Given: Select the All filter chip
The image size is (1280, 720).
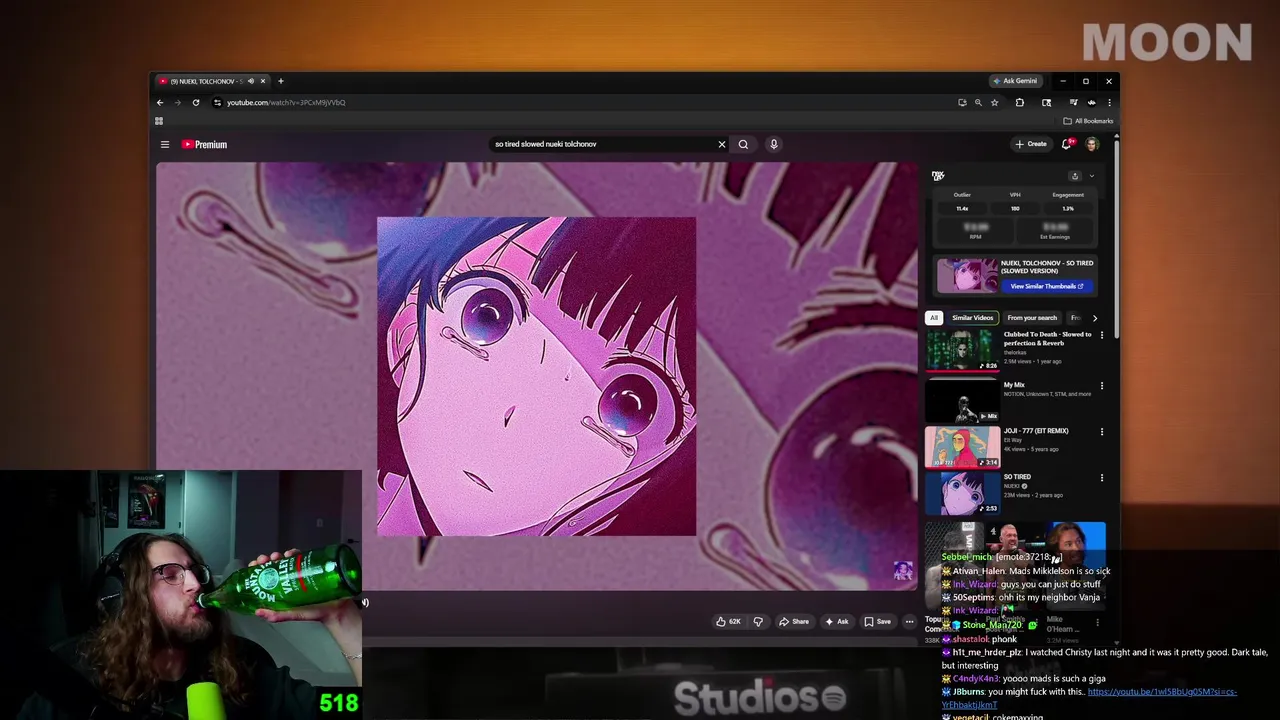Looking at the screenshot, I should click(934, 318).
